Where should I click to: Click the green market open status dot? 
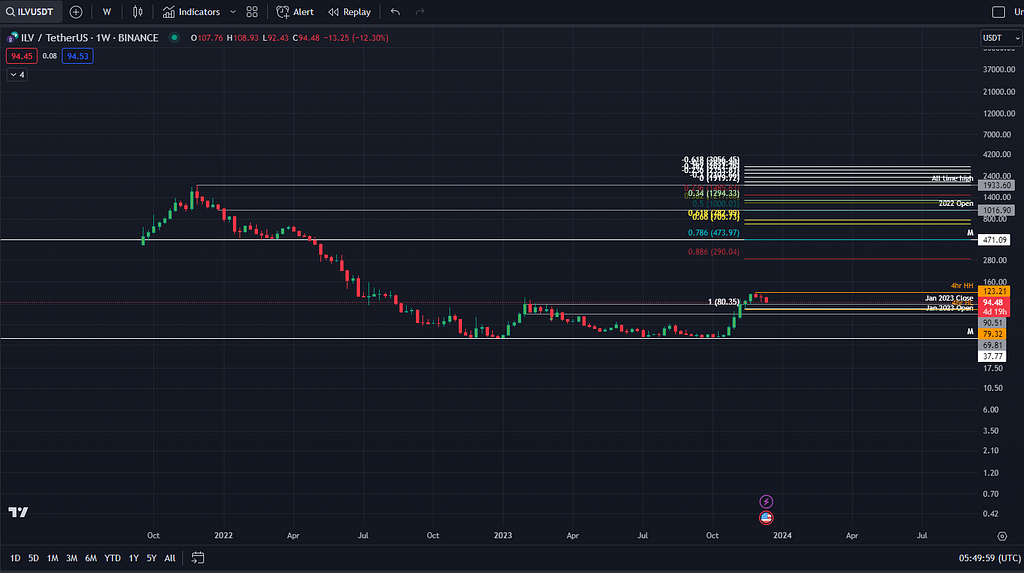174,38
